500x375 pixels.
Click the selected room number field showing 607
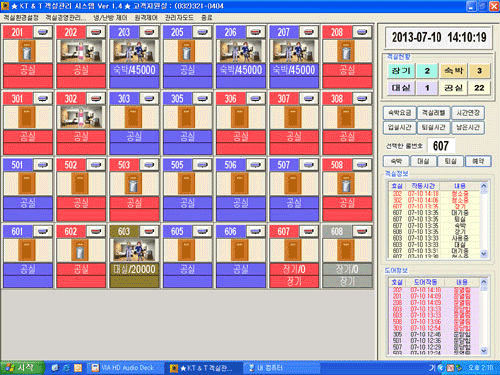[x=441, y=146]
